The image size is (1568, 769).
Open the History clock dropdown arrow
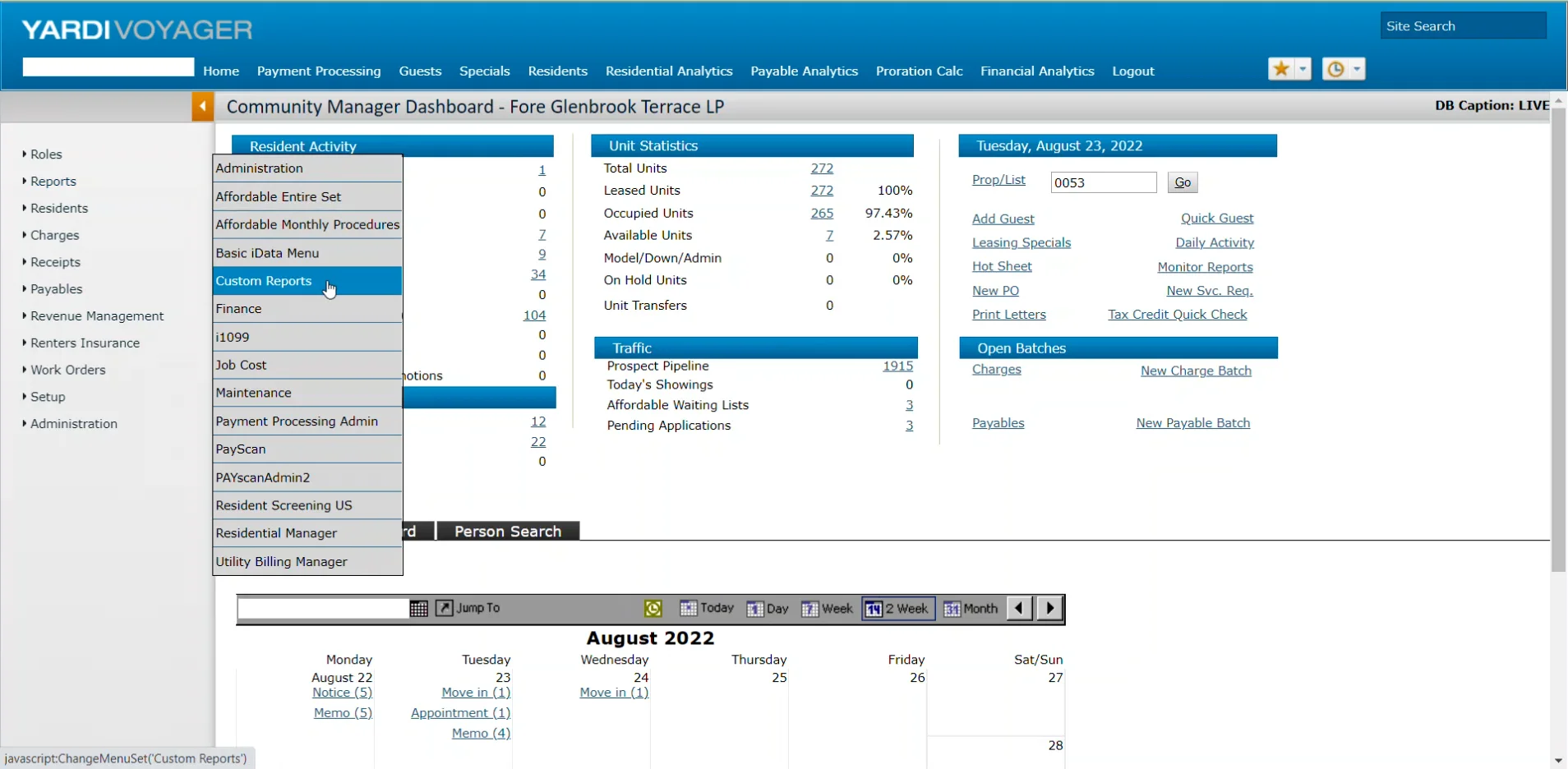tap(1357, 69)
